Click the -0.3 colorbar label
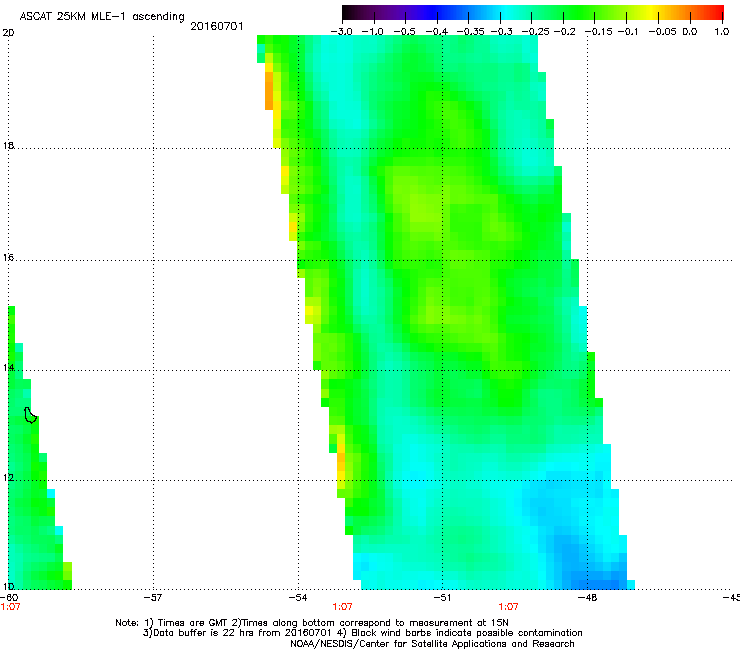The height and width of the screenshot is (650, 740). 502,32
